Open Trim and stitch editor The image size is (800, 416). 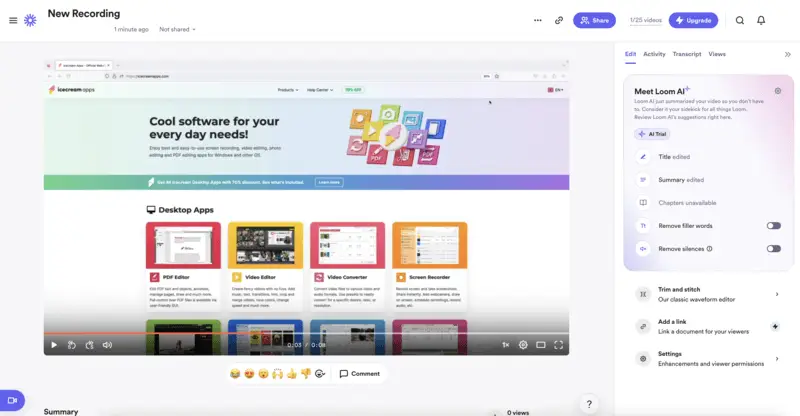(708, 294)
